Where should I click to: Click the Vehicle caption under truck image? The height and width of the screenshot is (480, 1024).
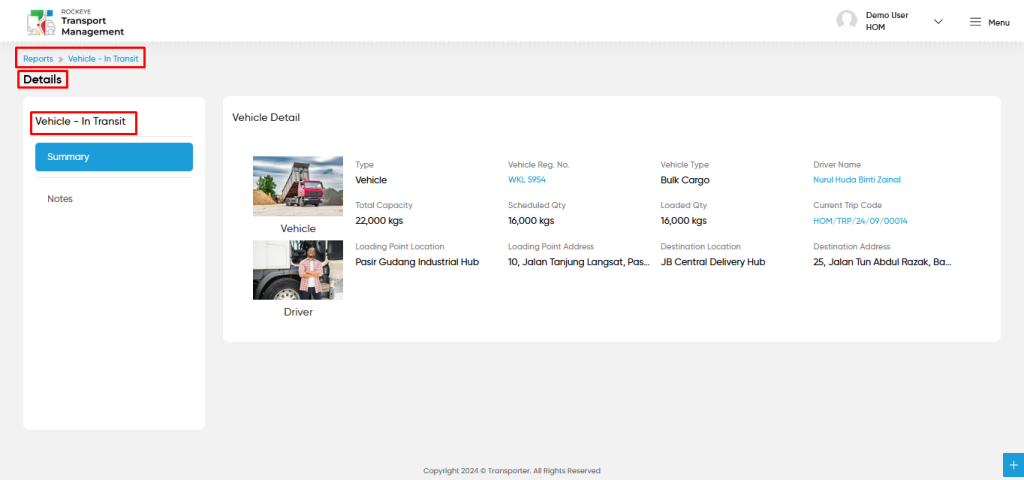[298, 229]
